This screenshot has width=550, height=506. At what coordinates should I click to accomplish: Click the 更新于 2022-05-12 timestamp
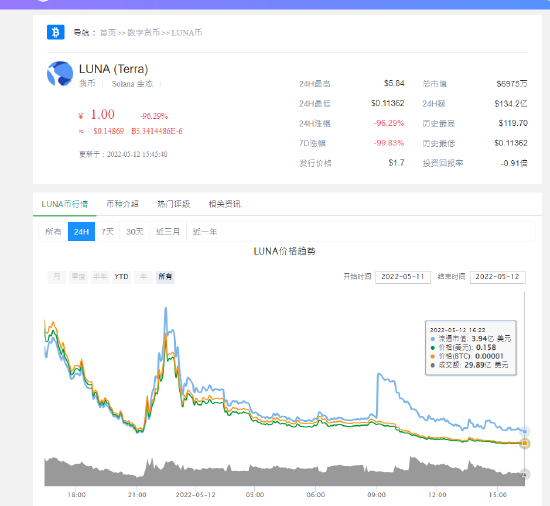point(123,154)
